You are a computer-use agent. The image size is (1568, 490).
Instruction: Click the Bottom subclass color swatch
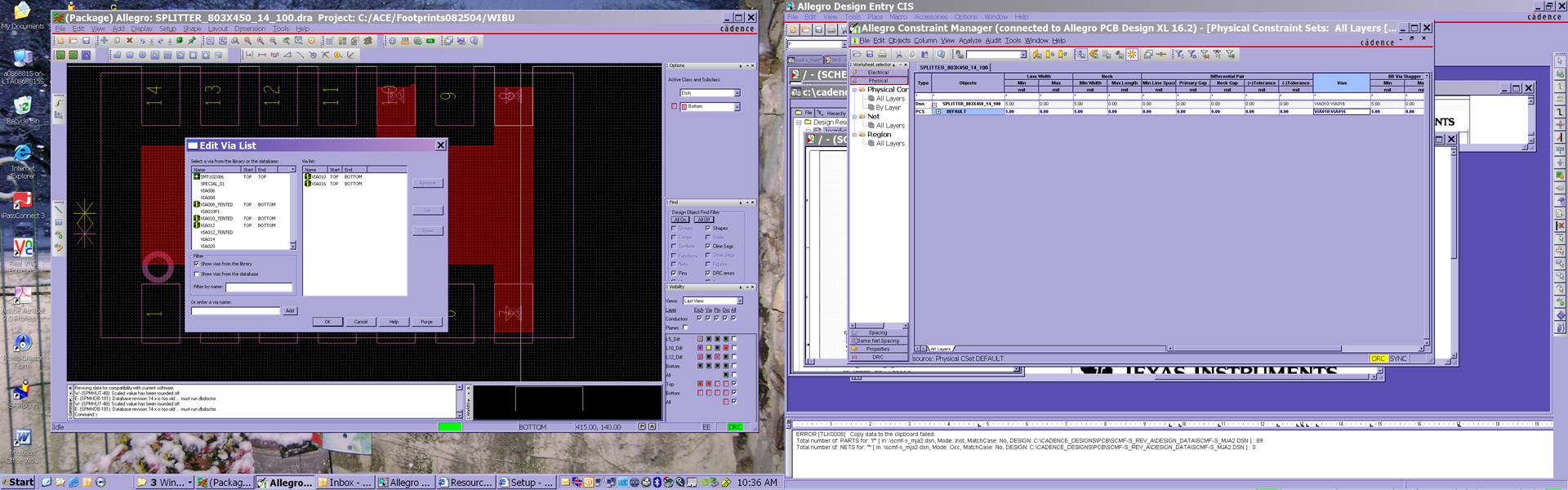pyautogui.click(x=675, y=106)
